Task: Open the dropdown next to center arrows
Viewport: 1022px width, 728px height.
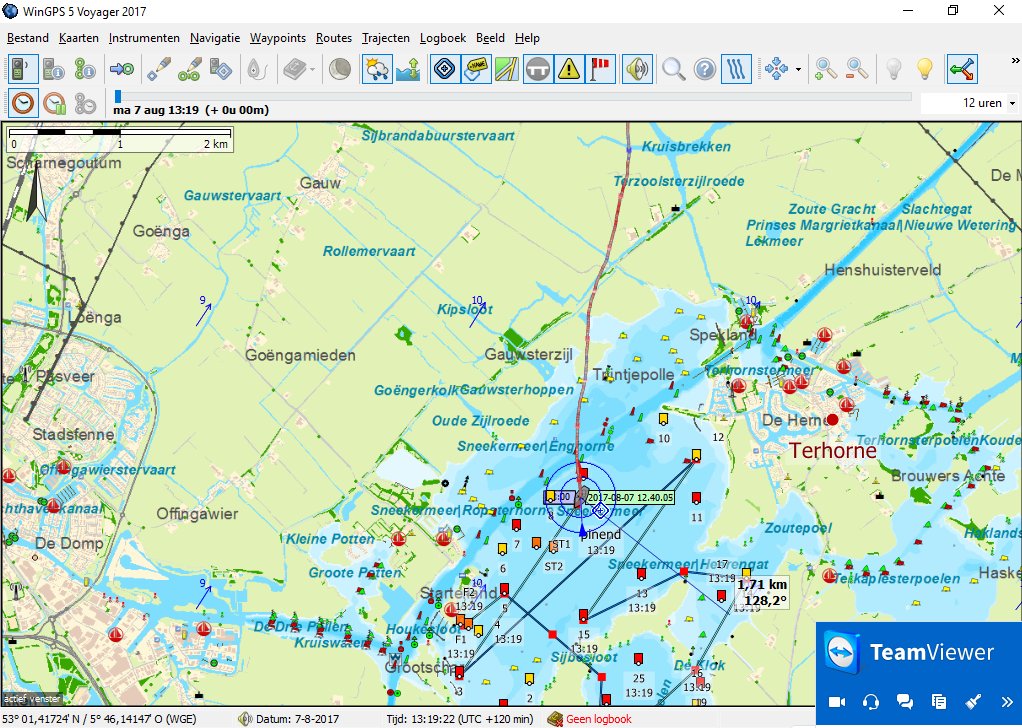Action: (x=798, y=70)
